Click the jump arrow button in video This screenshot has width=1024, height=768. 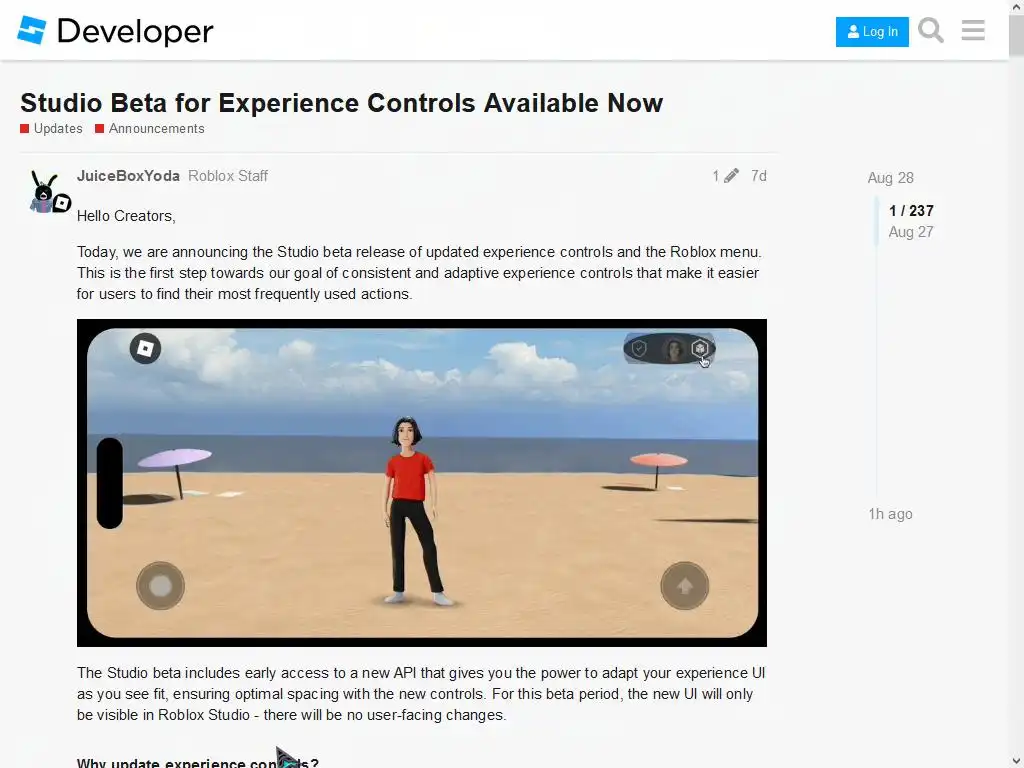(x=684, y=586)
